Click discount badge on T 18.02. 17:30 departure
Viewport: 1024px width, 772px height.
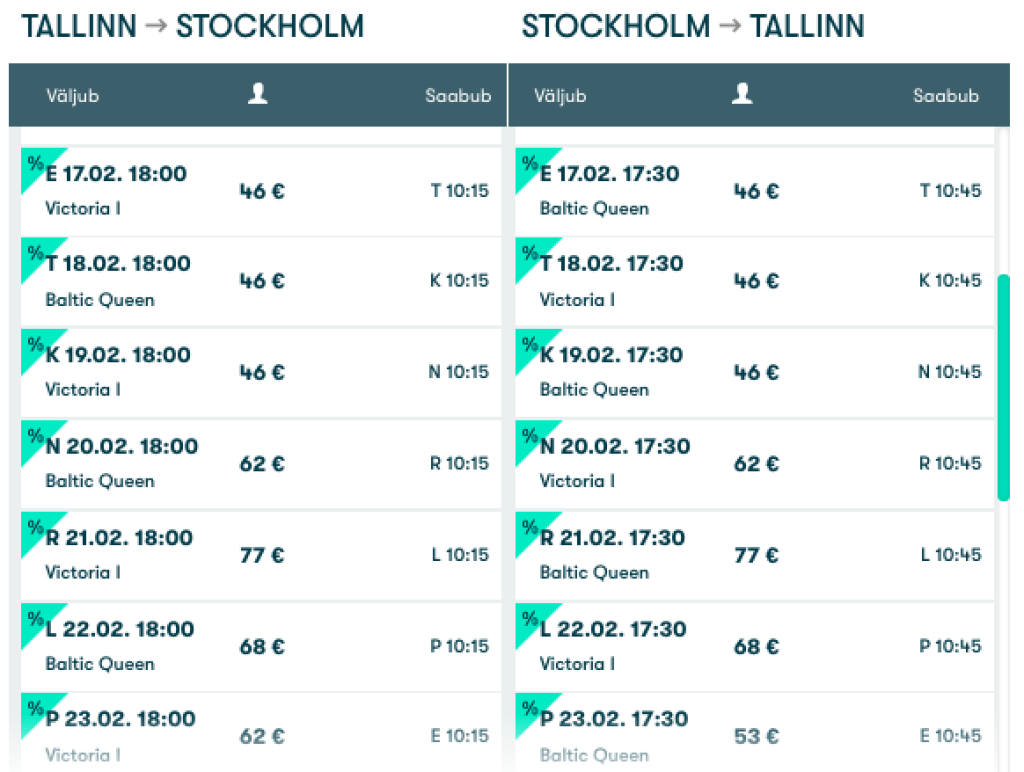[x=530, y=253]
